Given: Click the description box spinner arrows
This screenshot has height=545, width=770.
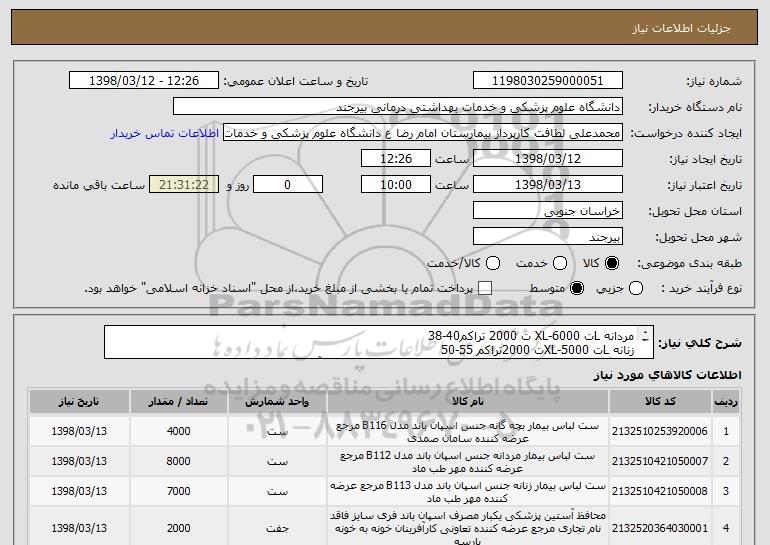Looking at the screenshot, I should pos(645,335).
